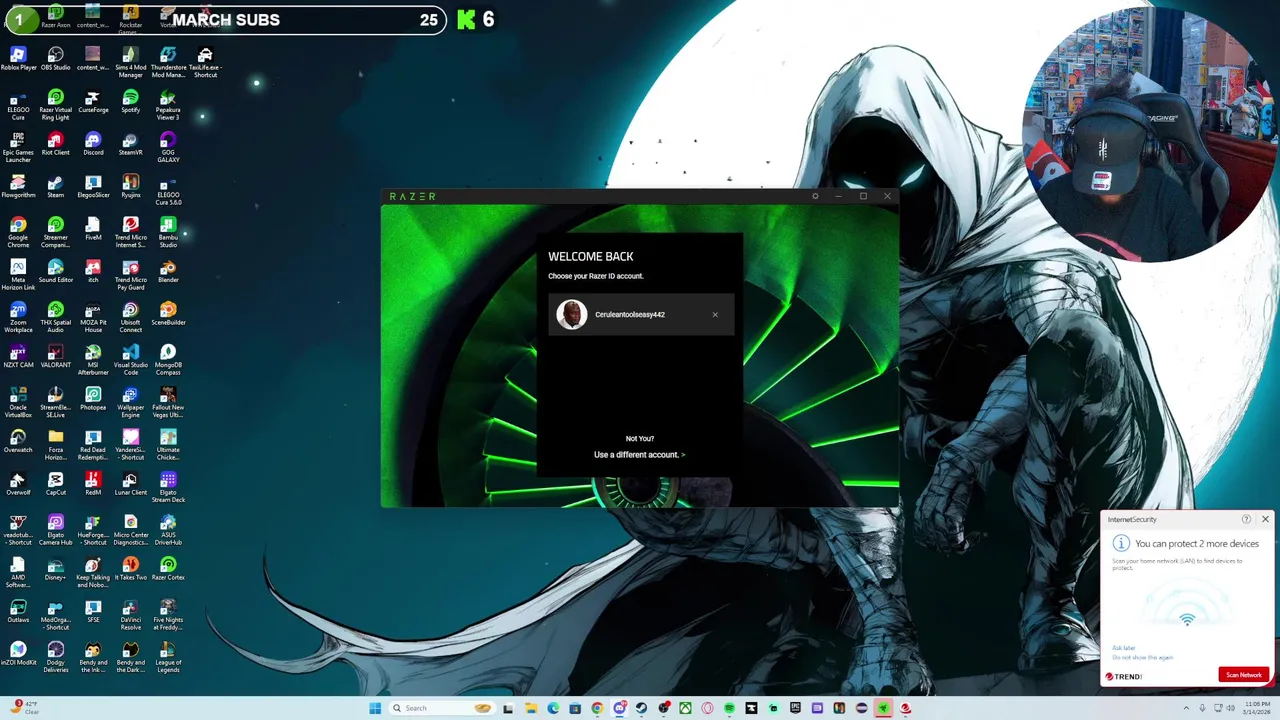The height and width of the screenshot is (720, 1280).
Task: Select Oracle VirtualBox desktop icon
Action: 18,403
